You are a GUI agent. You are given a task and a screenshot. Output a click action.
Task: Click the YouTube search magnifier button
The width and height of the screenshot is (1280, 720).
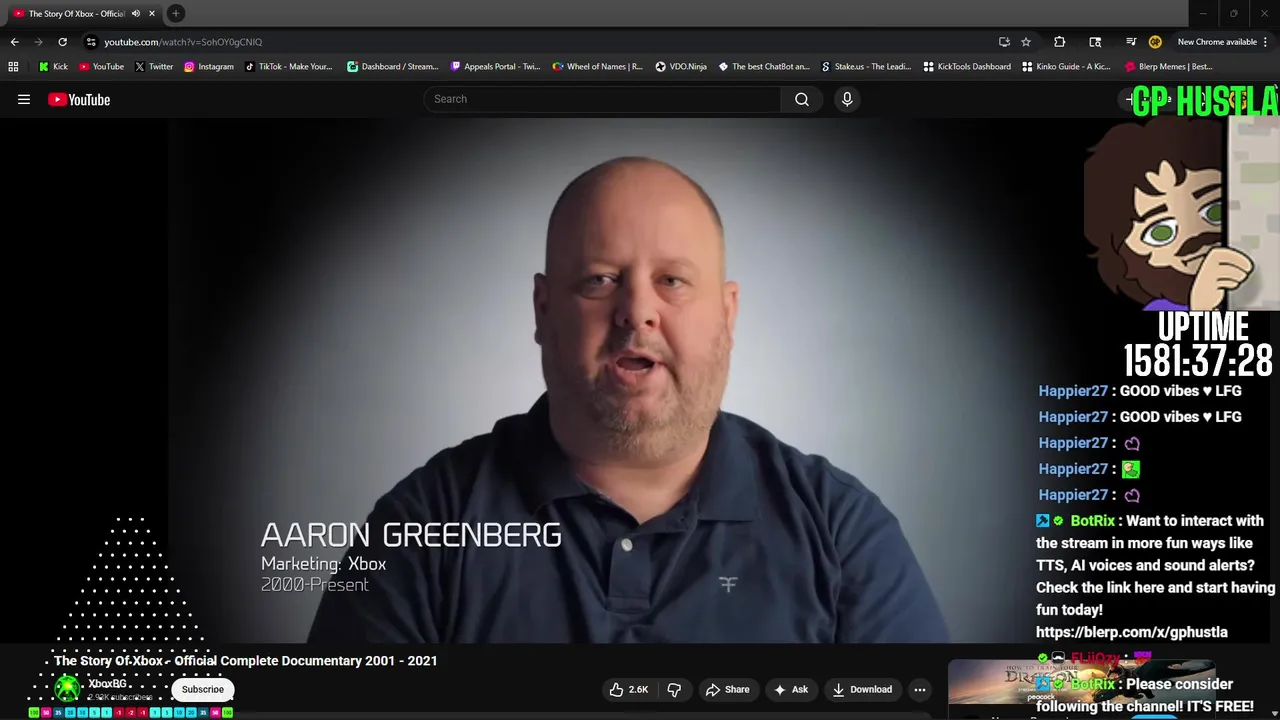tap(802, 99)
